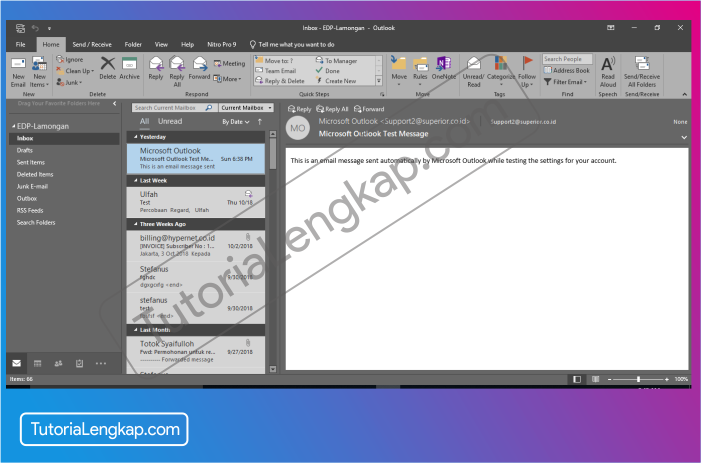Viewport: 701px width, 463px height.
Task: Collapse the ribbon
Action: point(684,94)
